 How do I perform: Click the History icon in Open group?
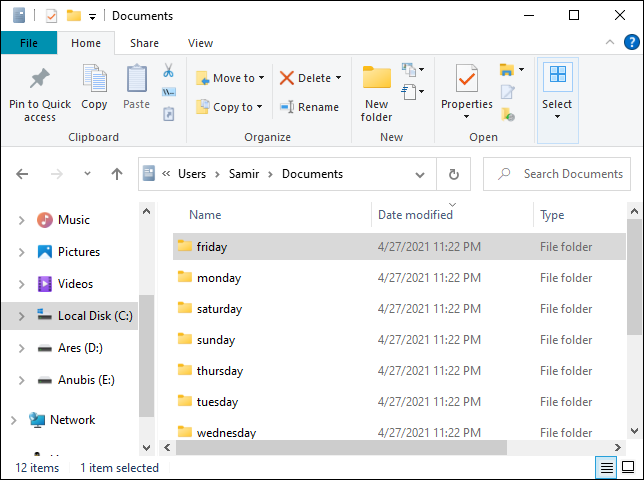coord(508,114)
